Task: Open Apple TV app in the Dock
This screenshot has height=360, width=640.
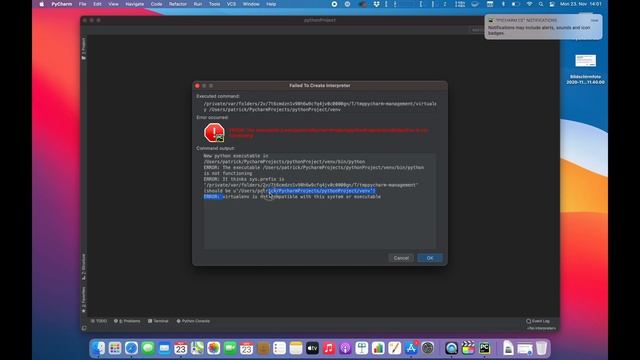Action: (312, 348)
